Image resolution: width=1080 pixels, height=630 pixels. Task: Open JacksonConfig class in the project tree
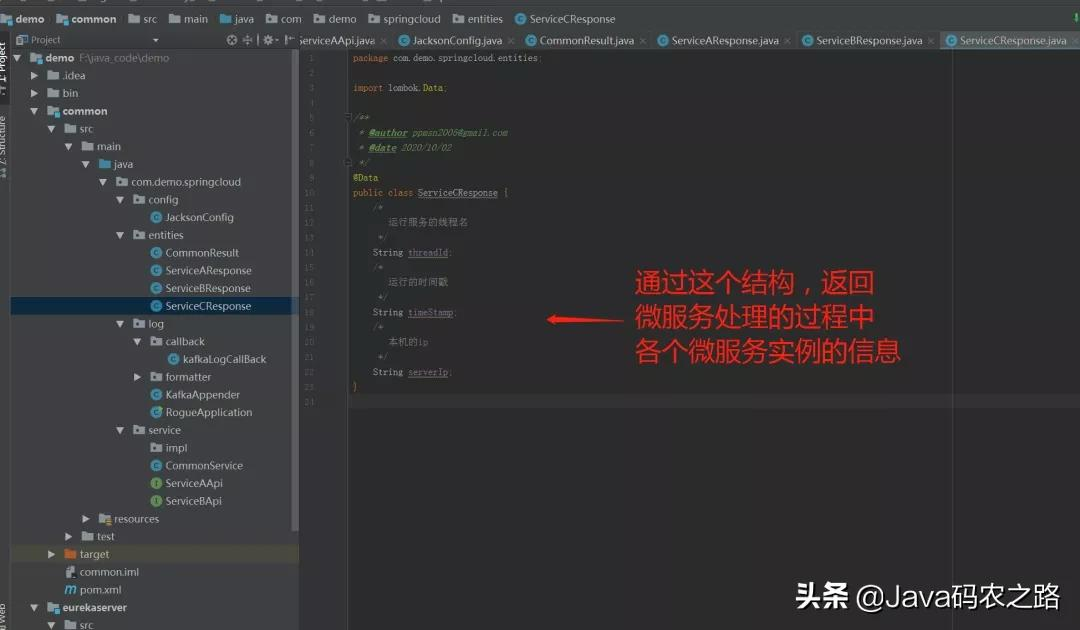click(199, 217)
